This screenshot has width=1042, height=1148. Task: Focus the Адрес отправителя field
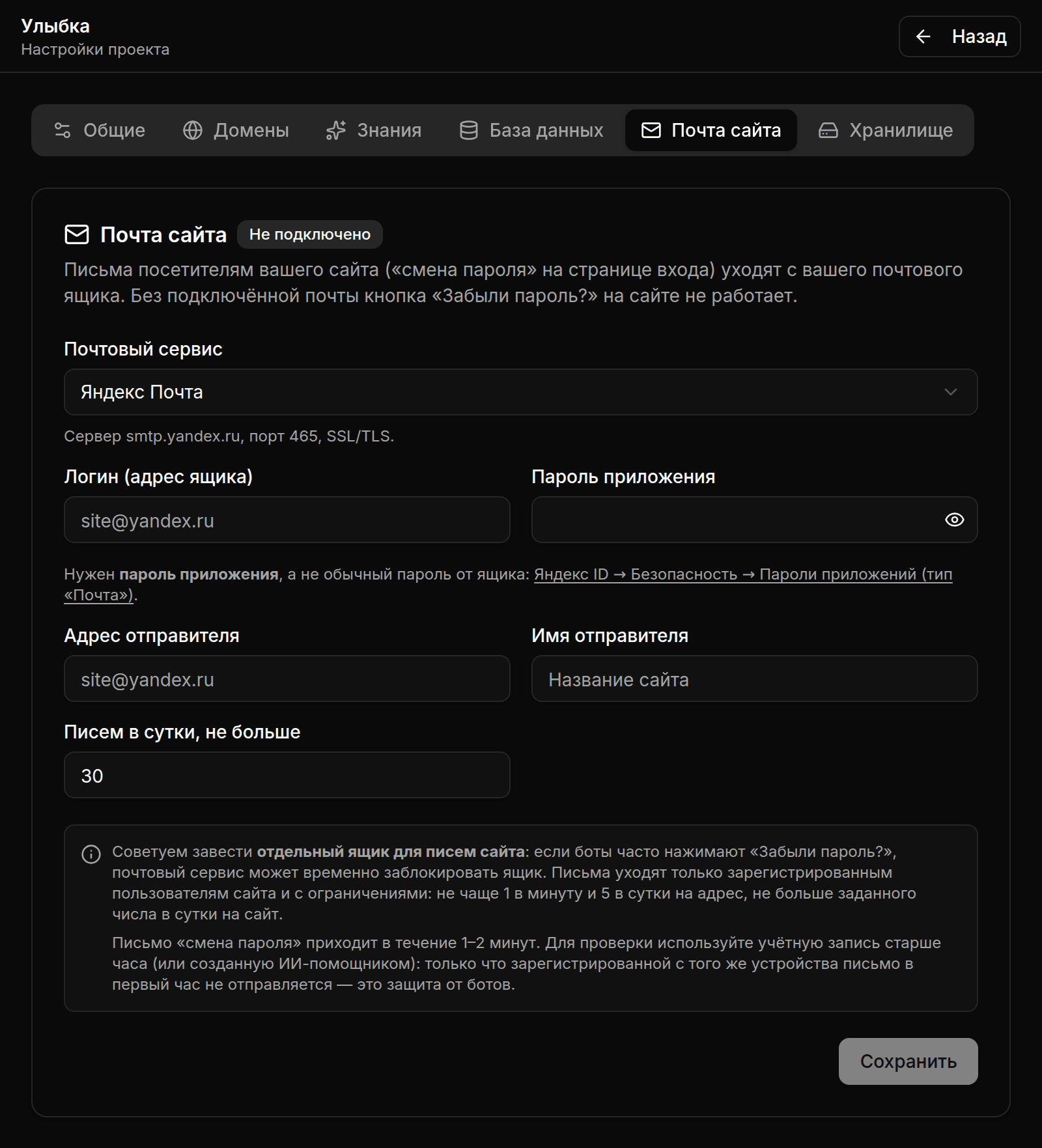(x=287, y=679)
